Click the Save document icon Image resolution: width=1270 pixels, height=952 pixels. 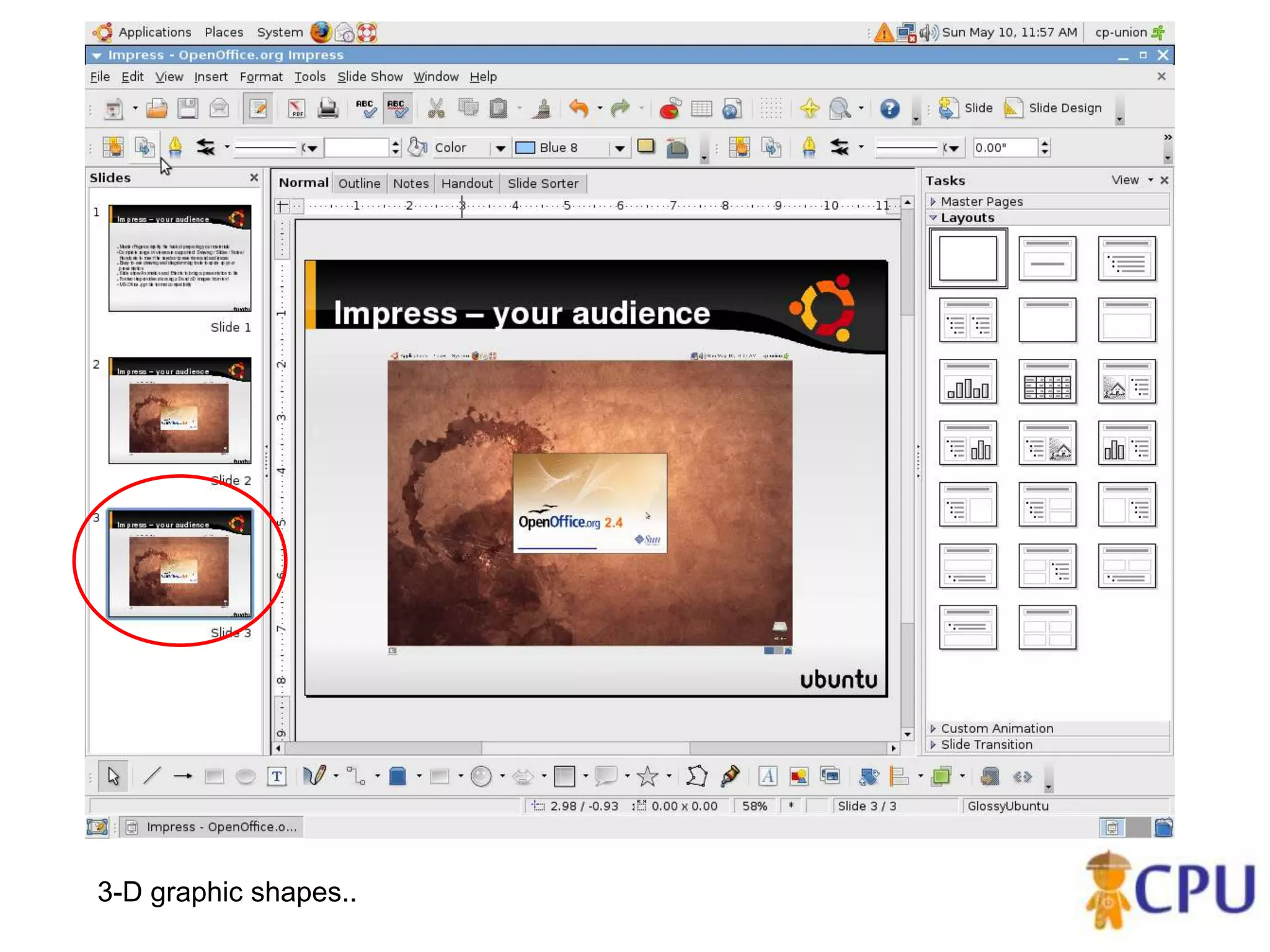coord(188,108)
